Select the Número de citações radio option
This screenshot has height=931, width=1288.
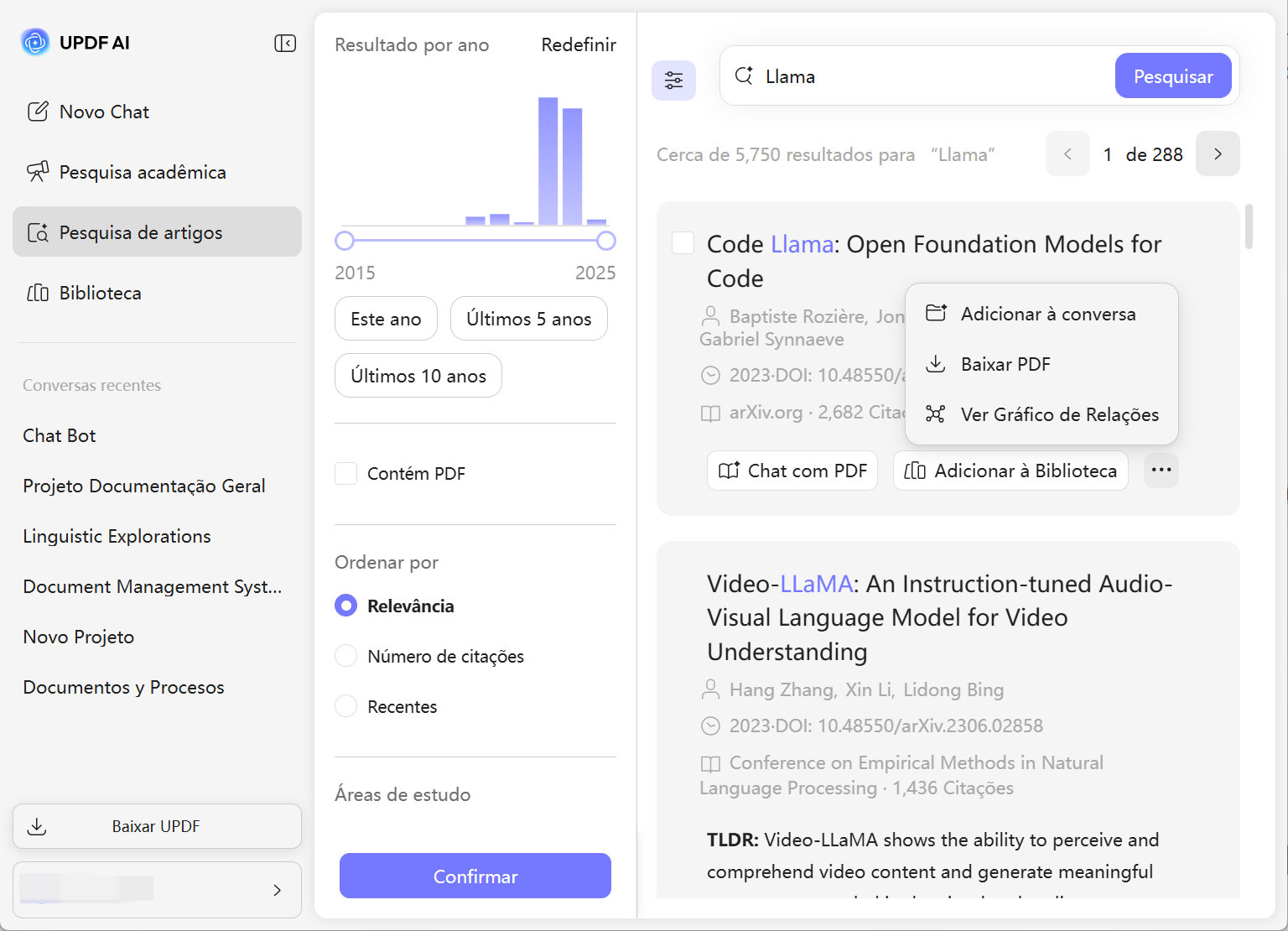(x=346, y=656)
